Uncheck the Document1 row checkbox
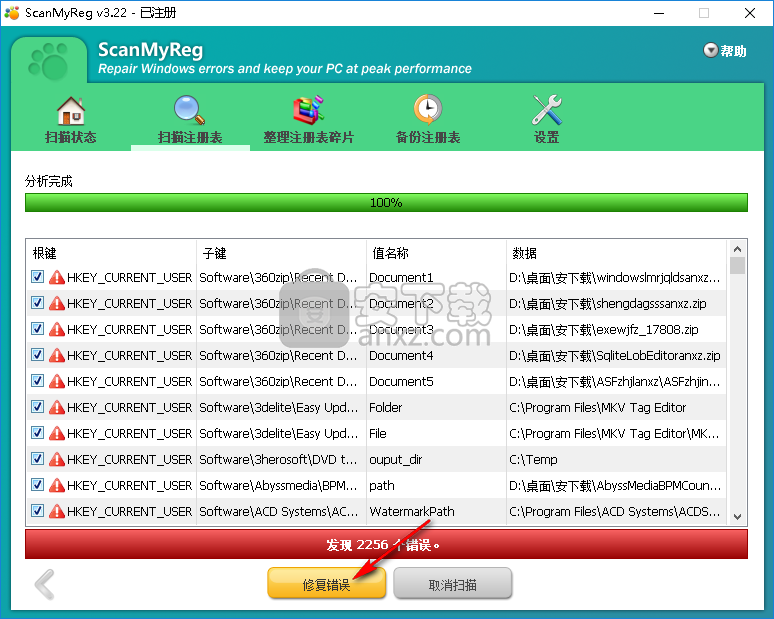The image size is (774, 619). [x=38, y=276]
